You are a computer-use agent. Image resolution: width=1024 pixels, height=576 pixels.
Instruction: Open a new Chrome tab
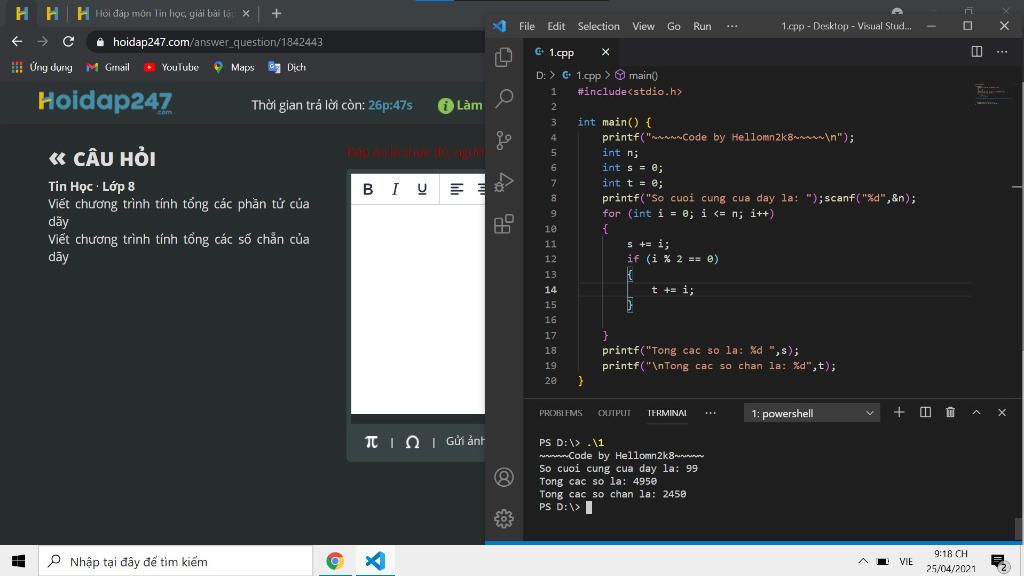point(276,13)
